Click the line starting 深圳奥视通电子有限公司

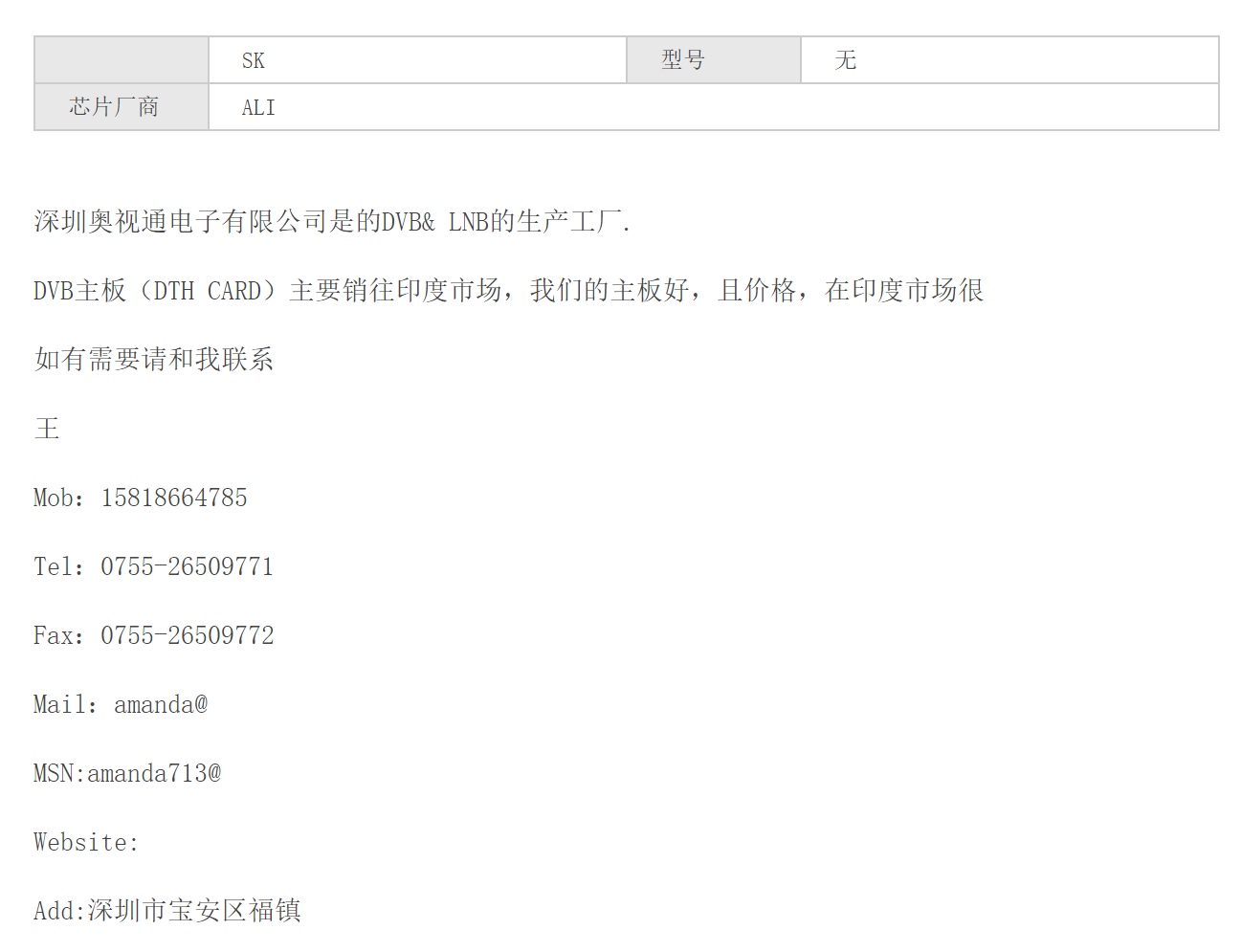click(x=332, y=222)
